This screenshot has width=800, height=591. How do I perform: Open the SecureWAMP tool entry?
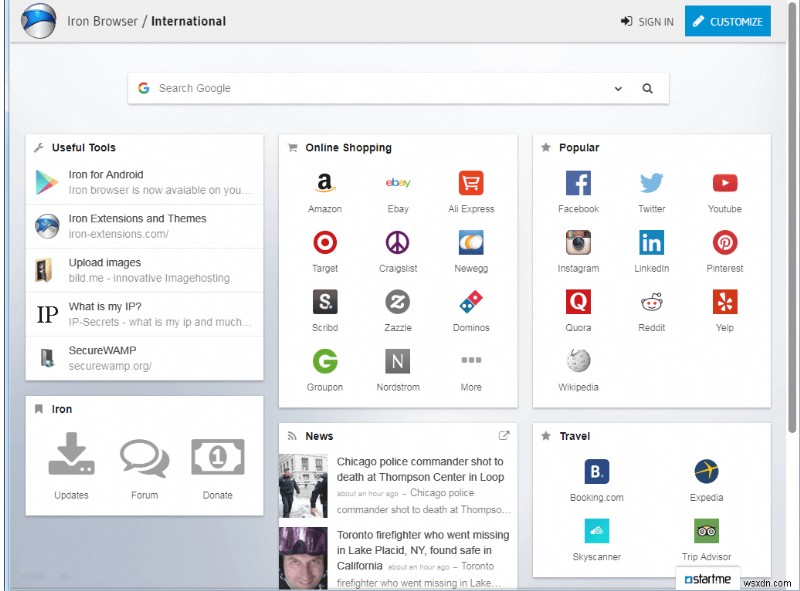[144, 358]
